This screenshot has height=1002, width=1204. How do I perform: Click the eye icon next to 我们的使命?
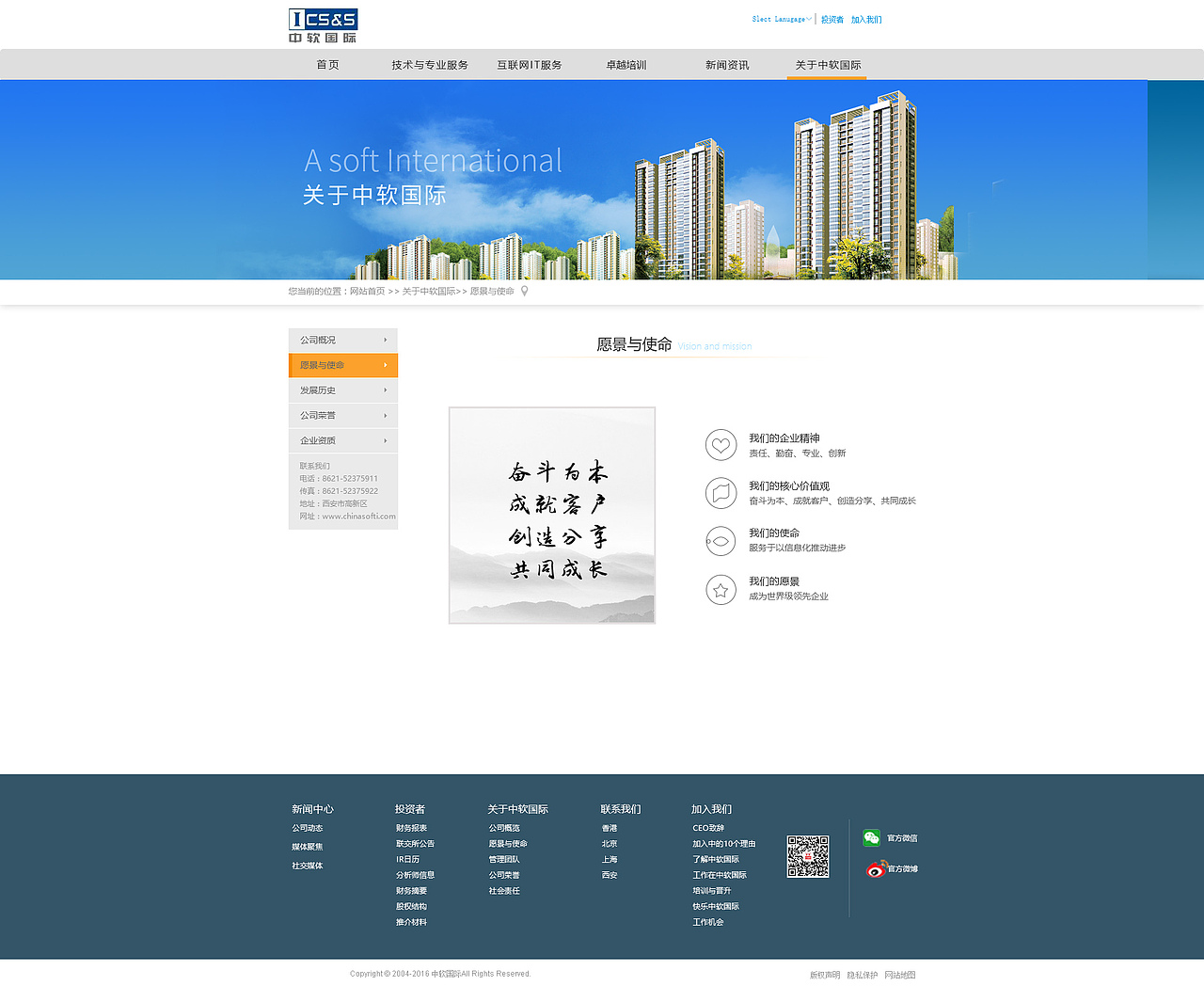721,541
